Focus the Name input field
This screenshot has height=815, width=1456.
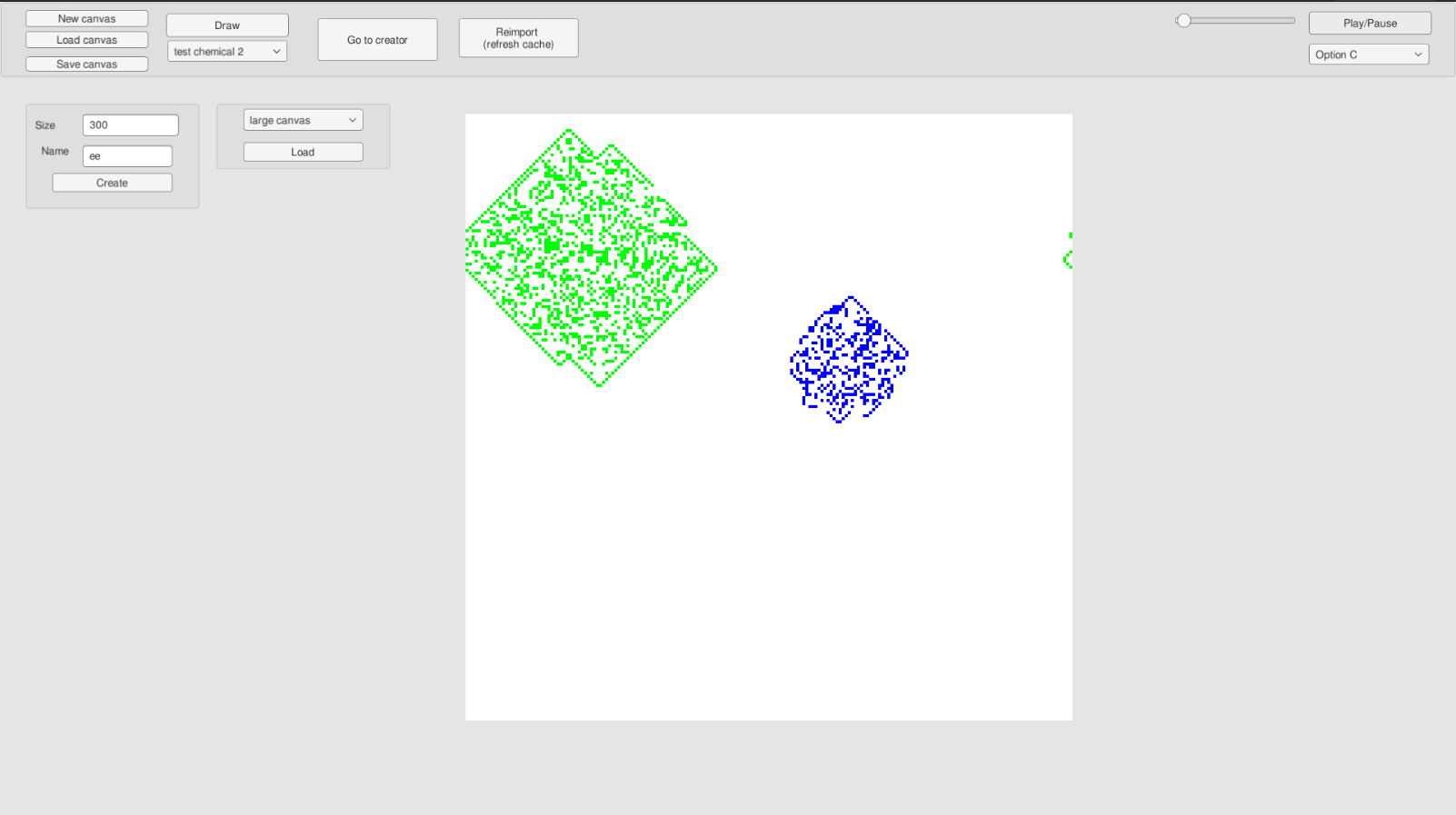pyautogui.click(x=127, y=156)
